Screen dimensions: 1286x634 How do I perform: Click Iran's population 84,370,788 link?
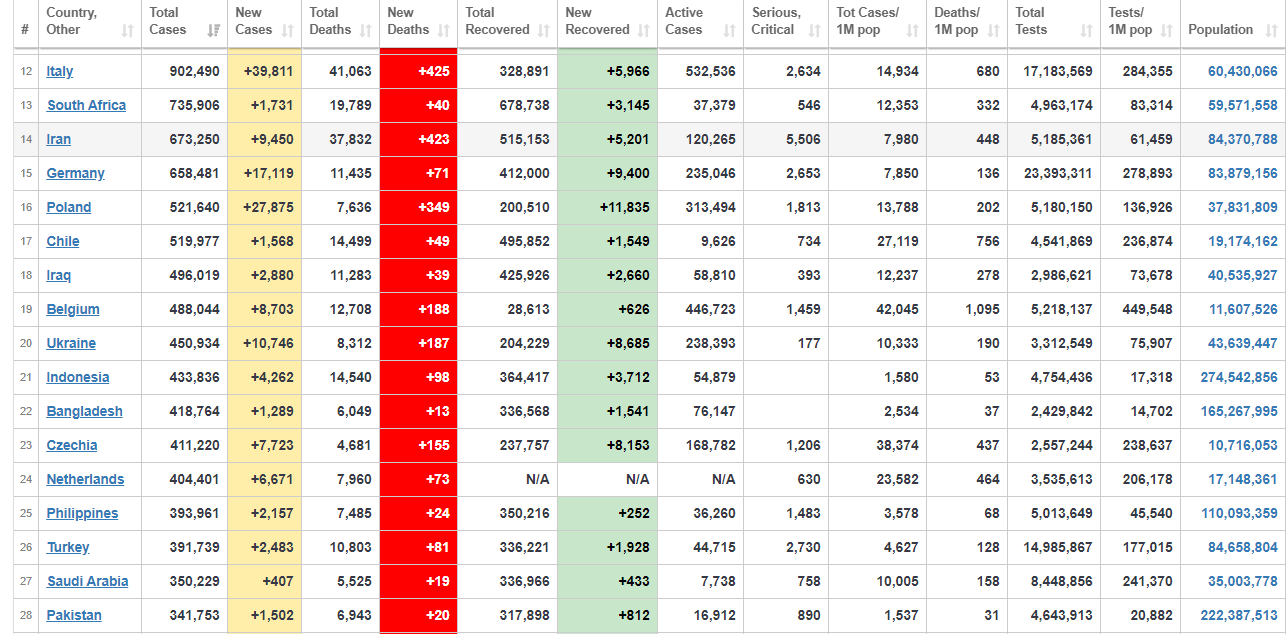(1242, 139)
